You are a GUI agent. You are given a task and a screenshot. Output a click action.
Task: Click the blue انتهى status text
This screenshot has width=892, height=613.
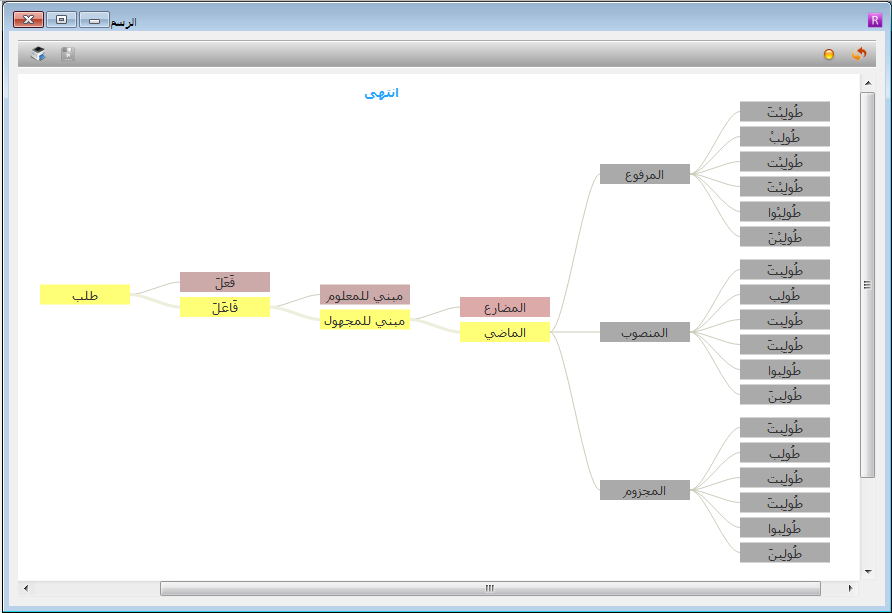coord(382,93)
